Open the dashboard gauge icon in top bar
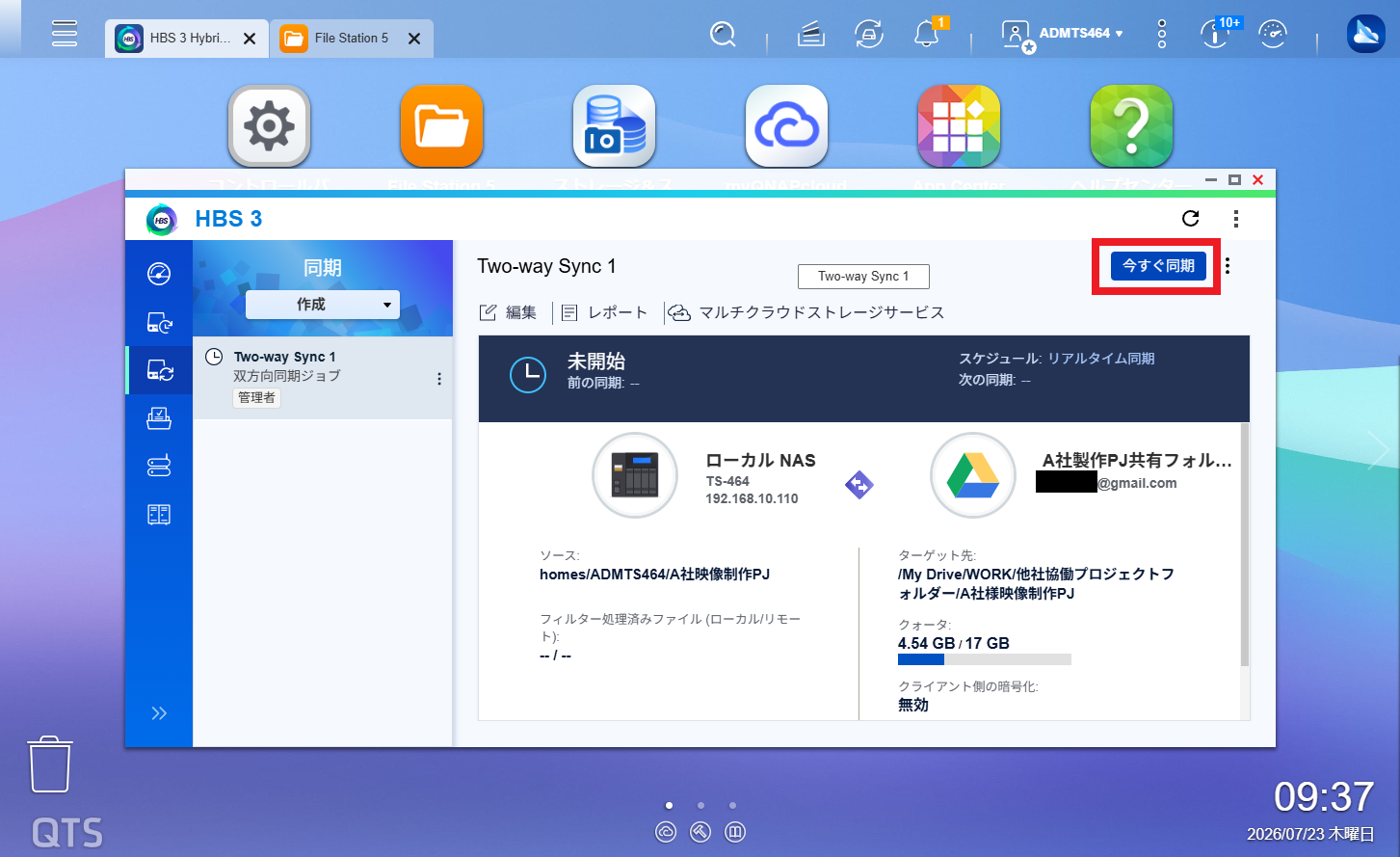Screen dimensions: 1400x857 tap(1273, 35)
